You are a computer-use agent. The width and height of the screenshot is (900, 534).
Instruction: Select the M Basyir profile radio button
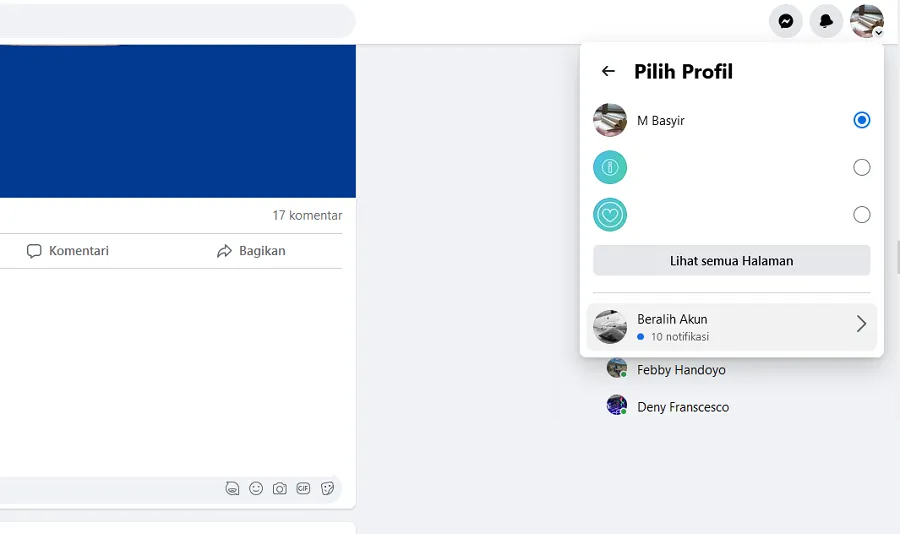pyautogui.click(x=862, y=120)
